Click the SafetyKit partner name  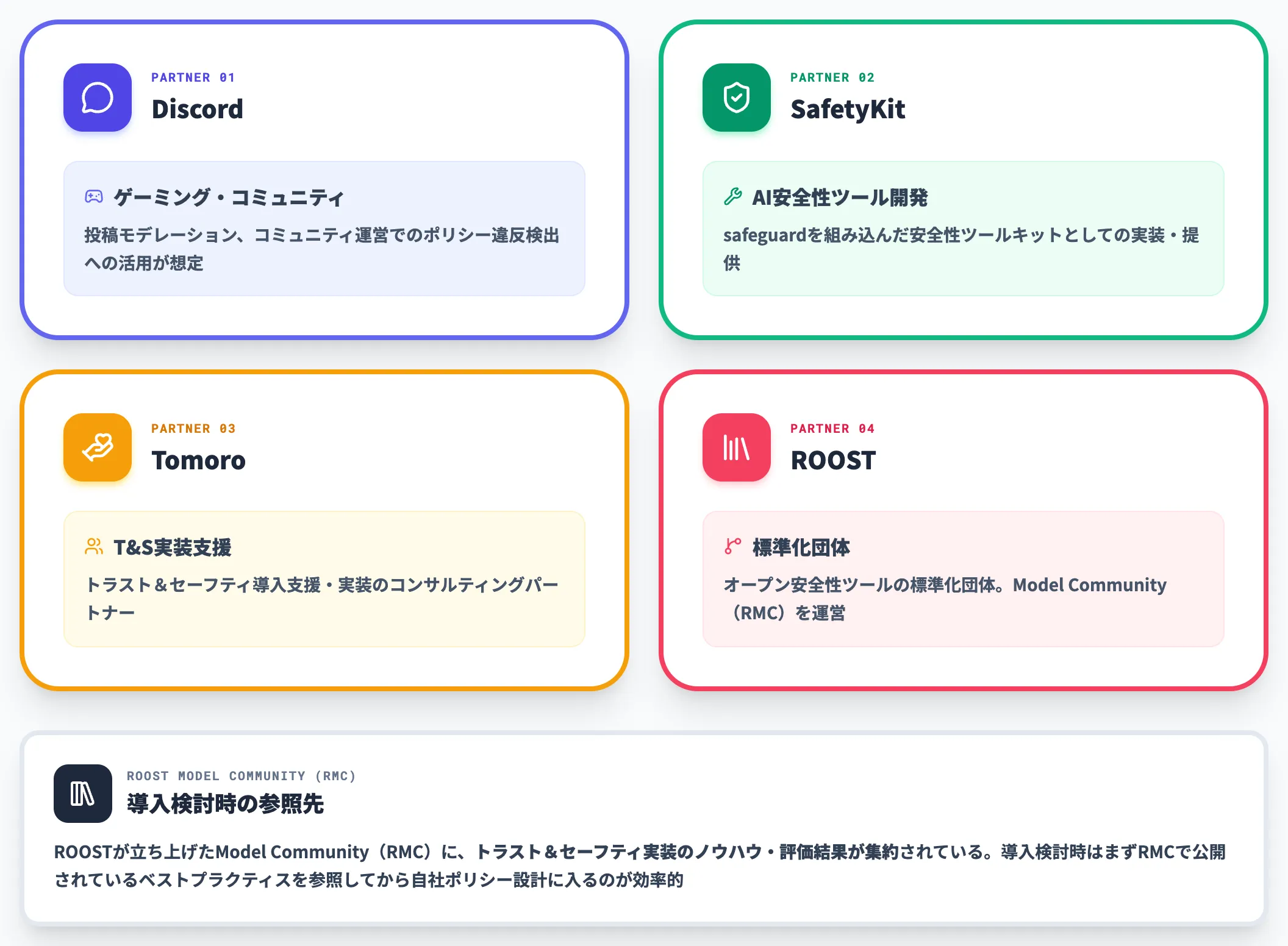tap(848, 109)
